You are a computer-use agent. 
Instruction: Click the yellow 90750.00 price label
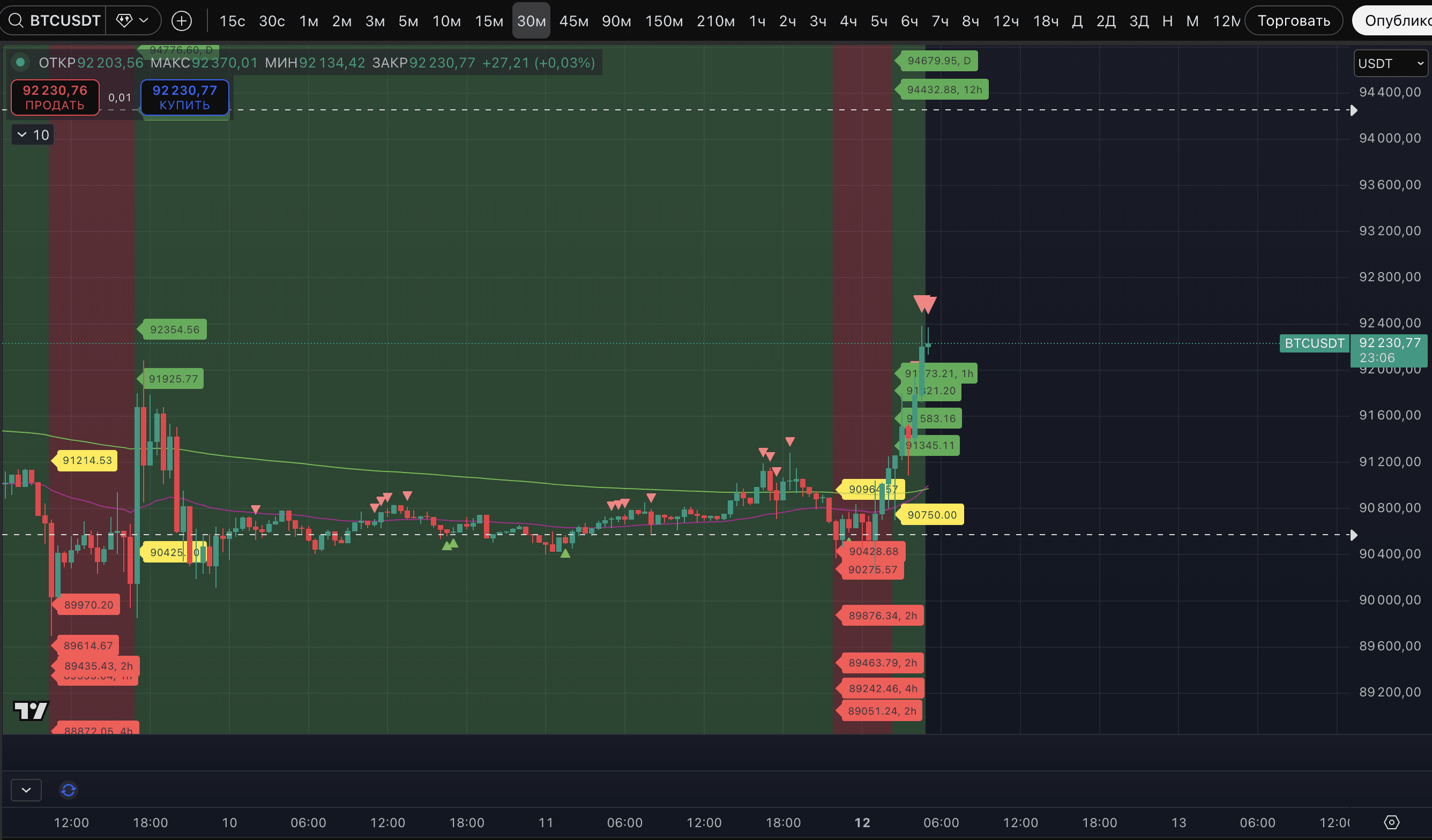[x=932, y=515]
